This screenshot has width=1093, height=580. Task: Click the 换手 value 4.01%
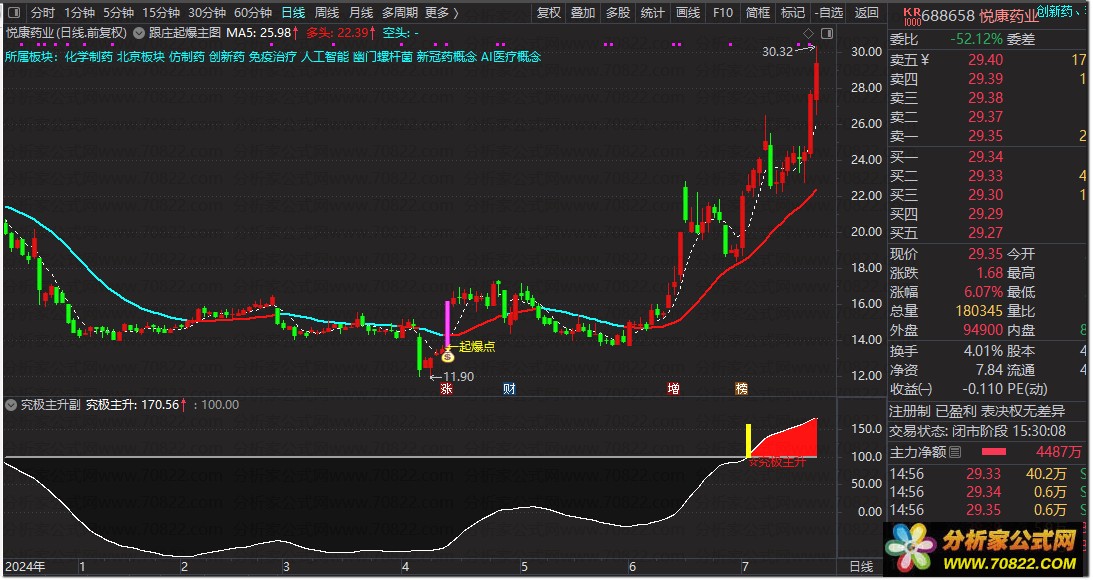tap(983, 351)
